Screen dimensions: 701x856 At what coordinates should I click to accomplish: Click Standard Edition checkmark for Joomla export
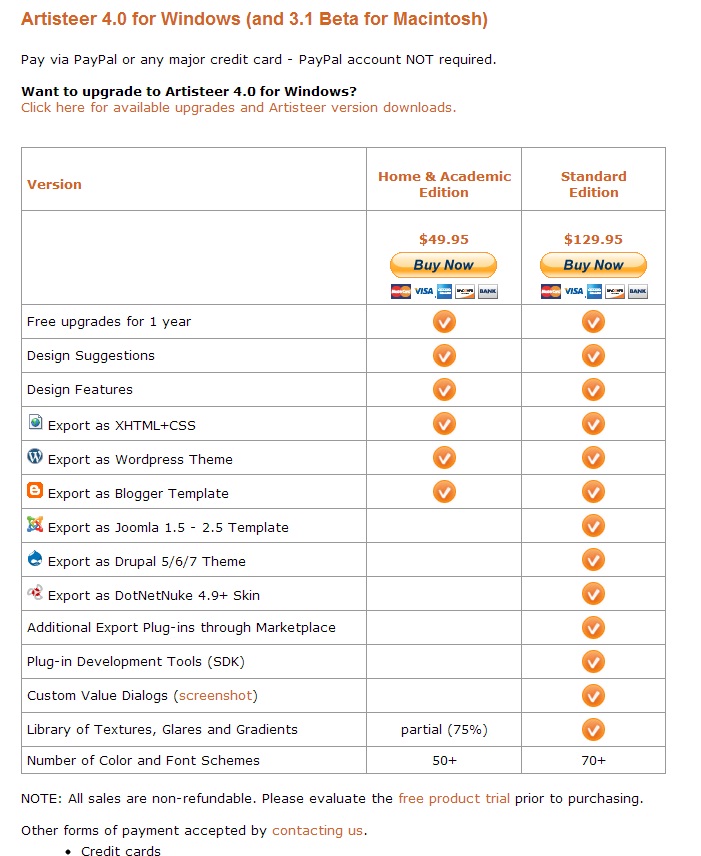pyautogui.click(x=593, y=525)
